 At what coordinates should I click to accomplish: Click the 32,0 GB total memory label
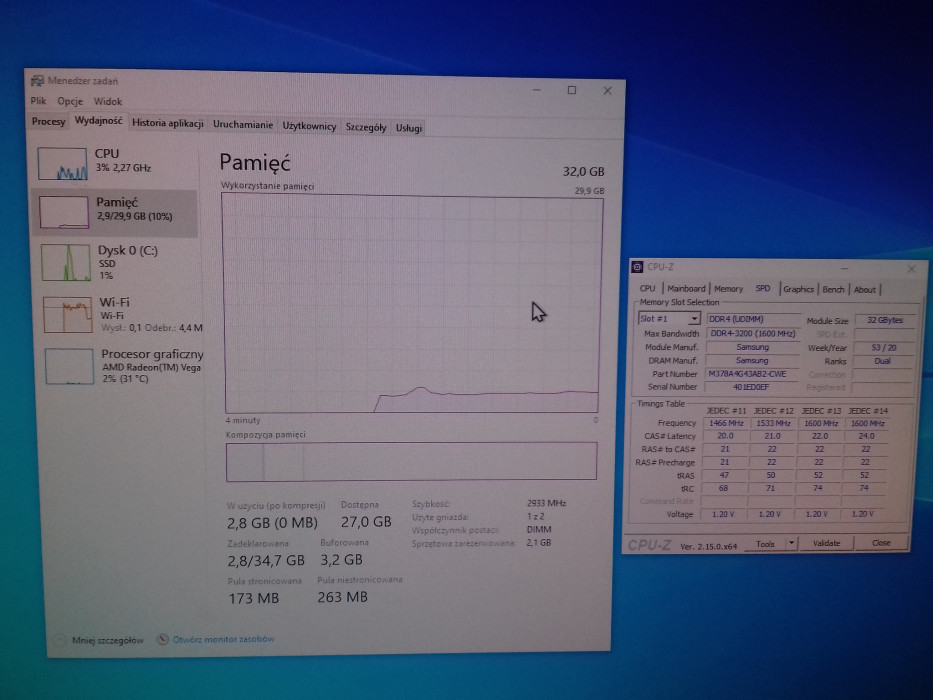[x=583, y=171]
